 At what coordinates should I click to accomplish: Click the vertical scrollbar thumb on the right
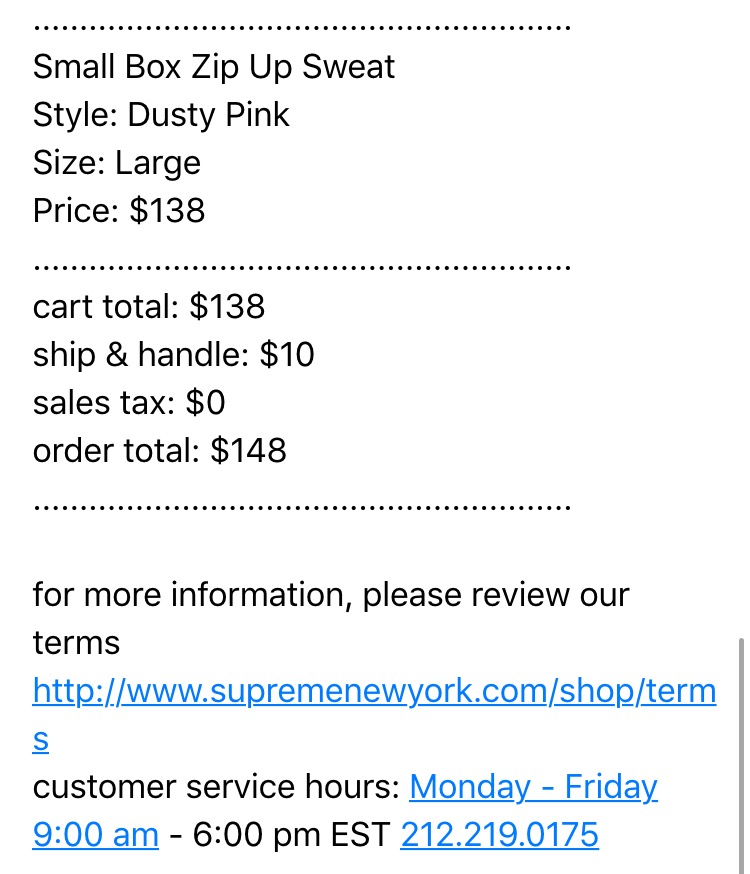741,755
